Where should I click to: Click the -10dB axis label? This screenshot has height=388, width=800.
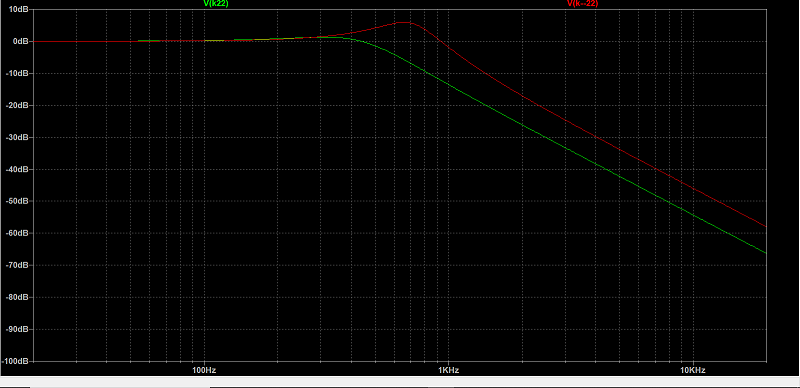coord(17,74)
